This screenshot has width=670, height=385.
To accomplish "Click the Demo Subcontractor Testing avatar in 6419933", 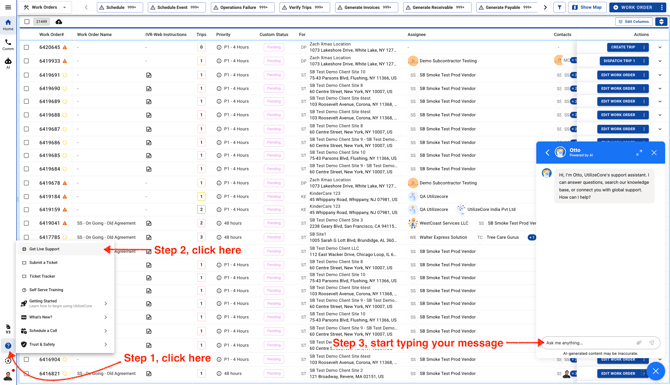I will 412,61.
